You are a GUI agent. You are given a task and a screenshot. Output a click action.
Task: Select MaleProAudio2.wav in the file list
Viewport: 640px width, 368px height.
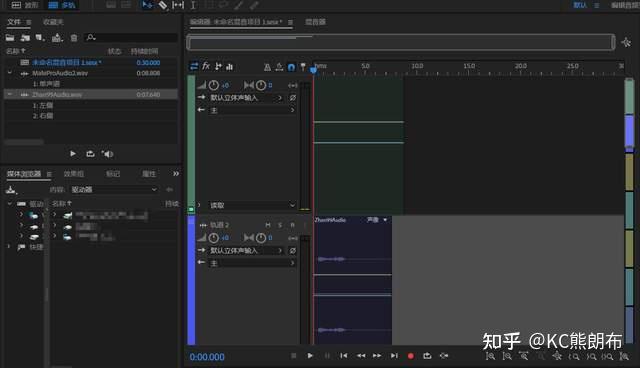pyautogui.click(x=60, y=73)
